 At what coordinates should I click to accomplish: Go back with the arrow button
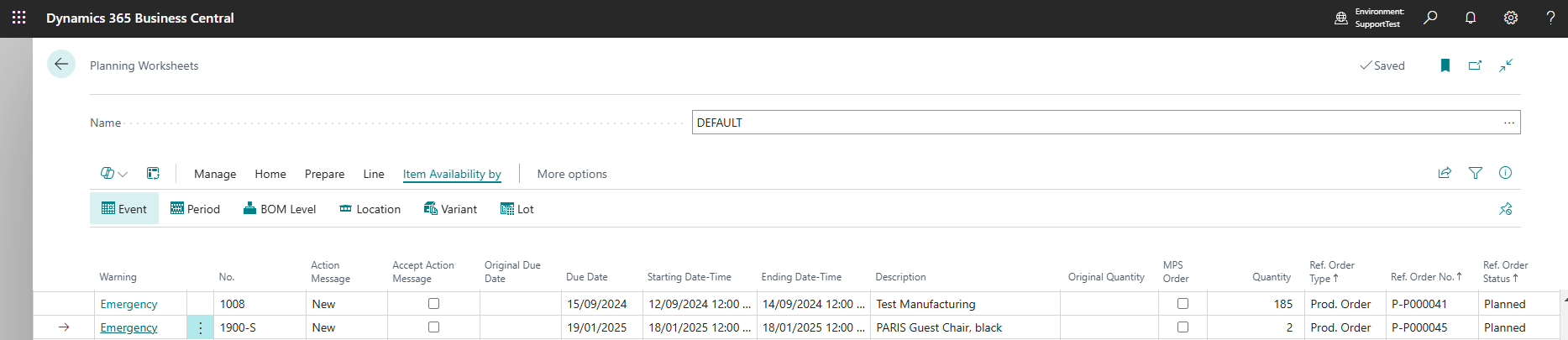(x=61, y=65)
